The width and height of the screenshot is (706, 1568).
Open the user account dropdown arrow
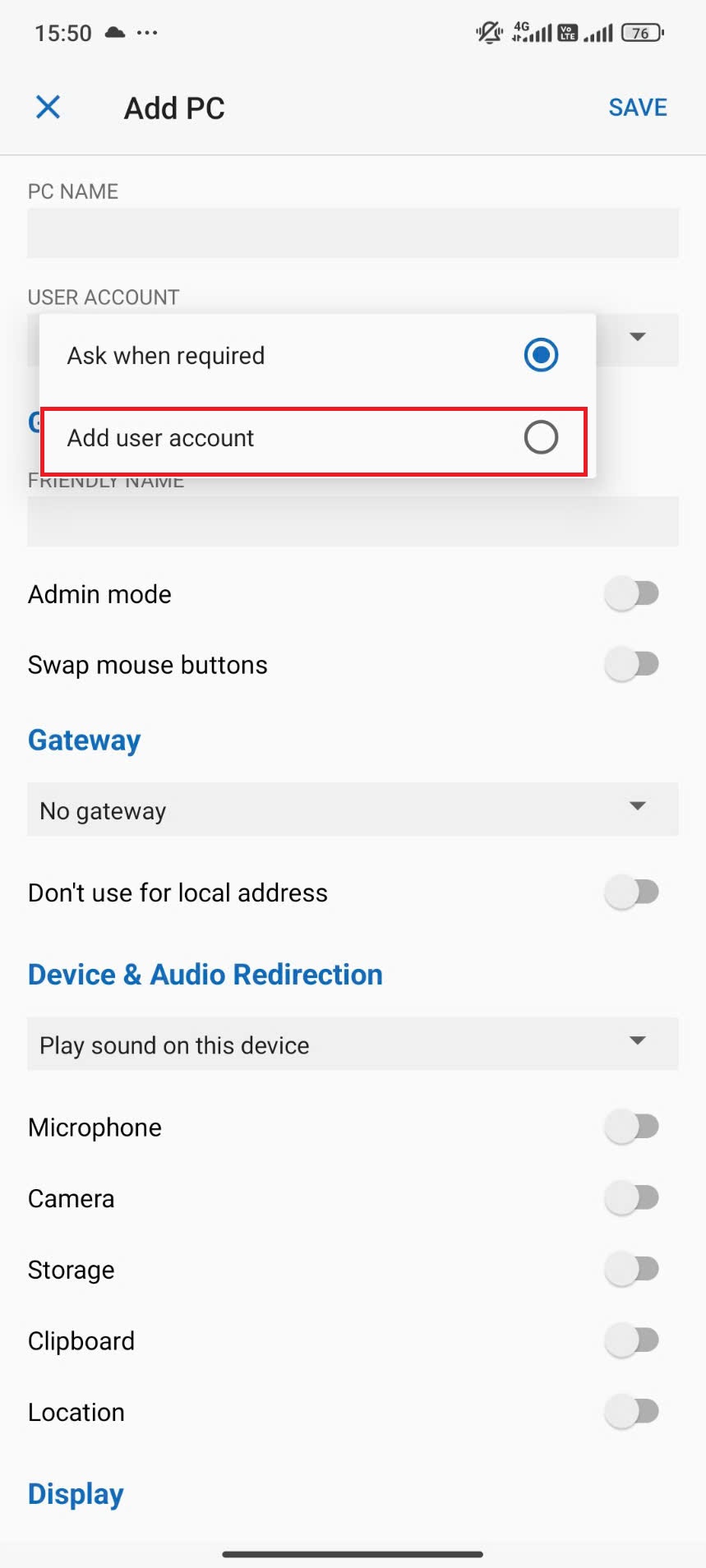[637, 337]
